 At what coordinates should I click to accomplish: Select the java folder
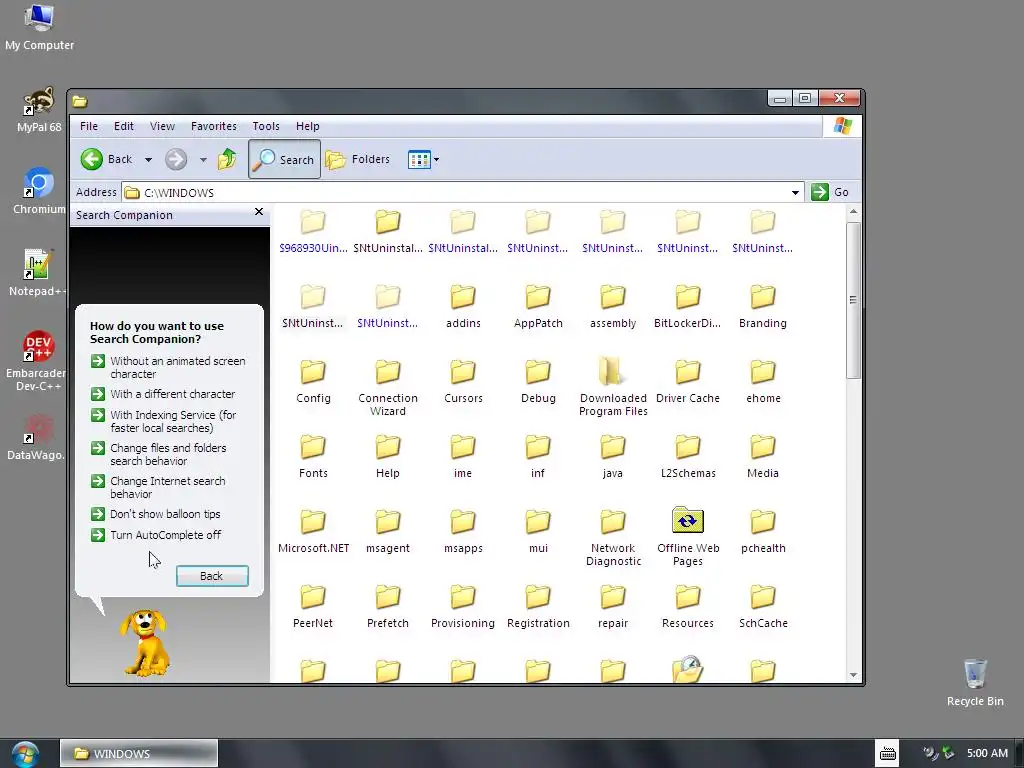[613, 457]
